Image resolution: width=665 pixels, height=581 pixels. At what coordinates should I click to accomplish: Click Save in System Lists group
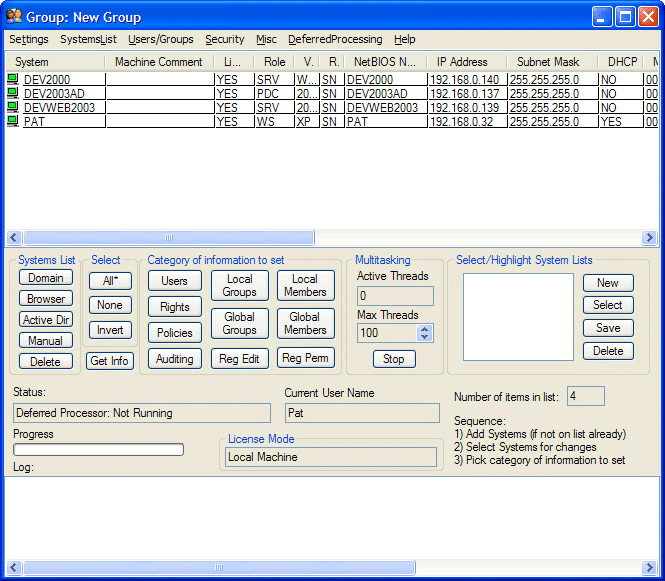pos(608,328)
